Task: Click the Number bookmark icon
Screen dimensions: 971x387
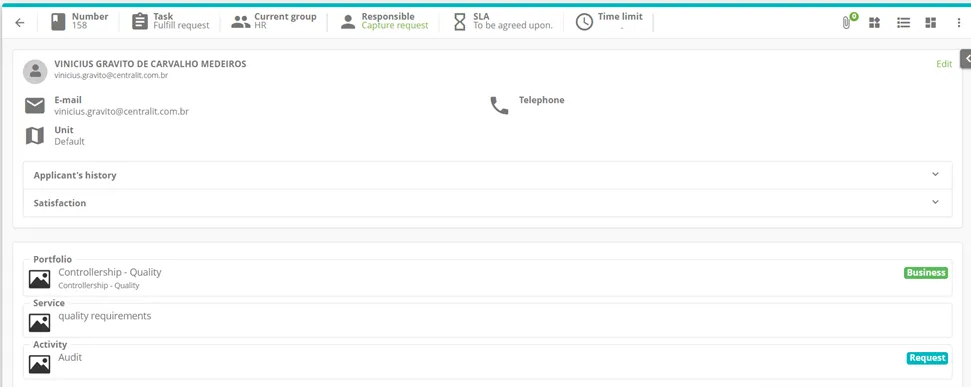Action: coord(58,22)
